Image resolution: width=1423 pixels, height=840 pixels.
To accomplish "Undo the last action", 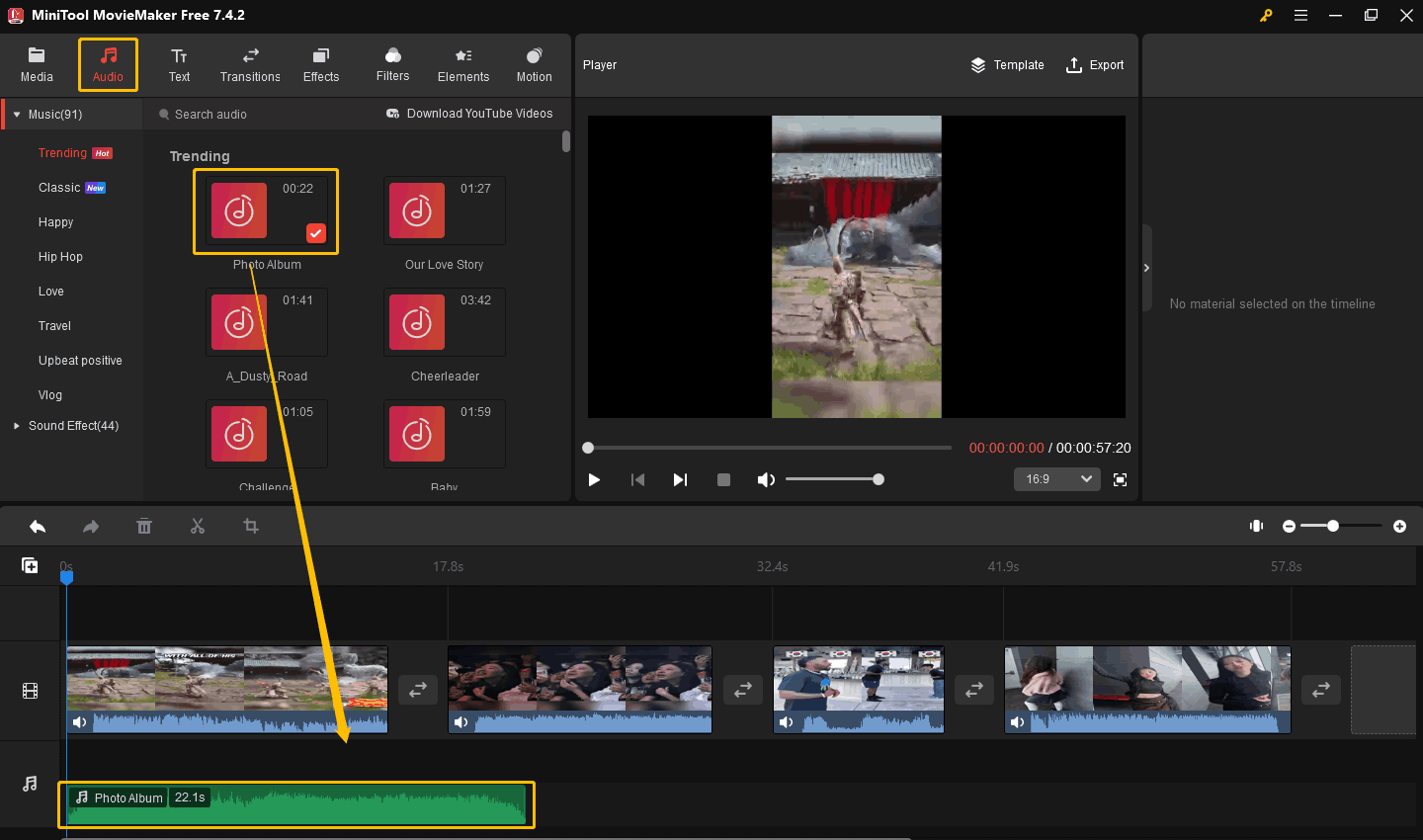I will click(38, 527).
